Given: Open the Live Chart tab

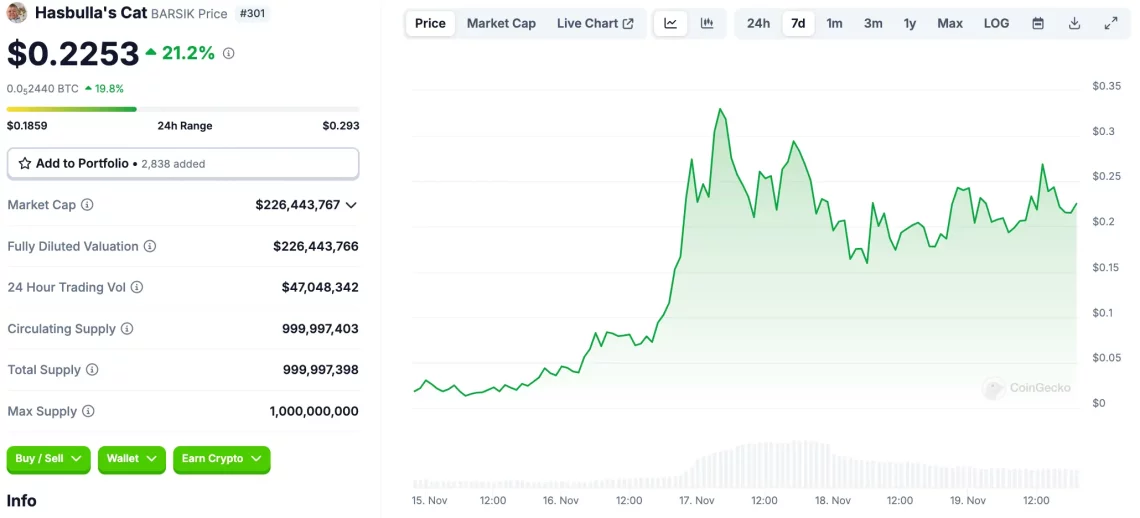Looking at the screenshot, I should tap(594, 23).
